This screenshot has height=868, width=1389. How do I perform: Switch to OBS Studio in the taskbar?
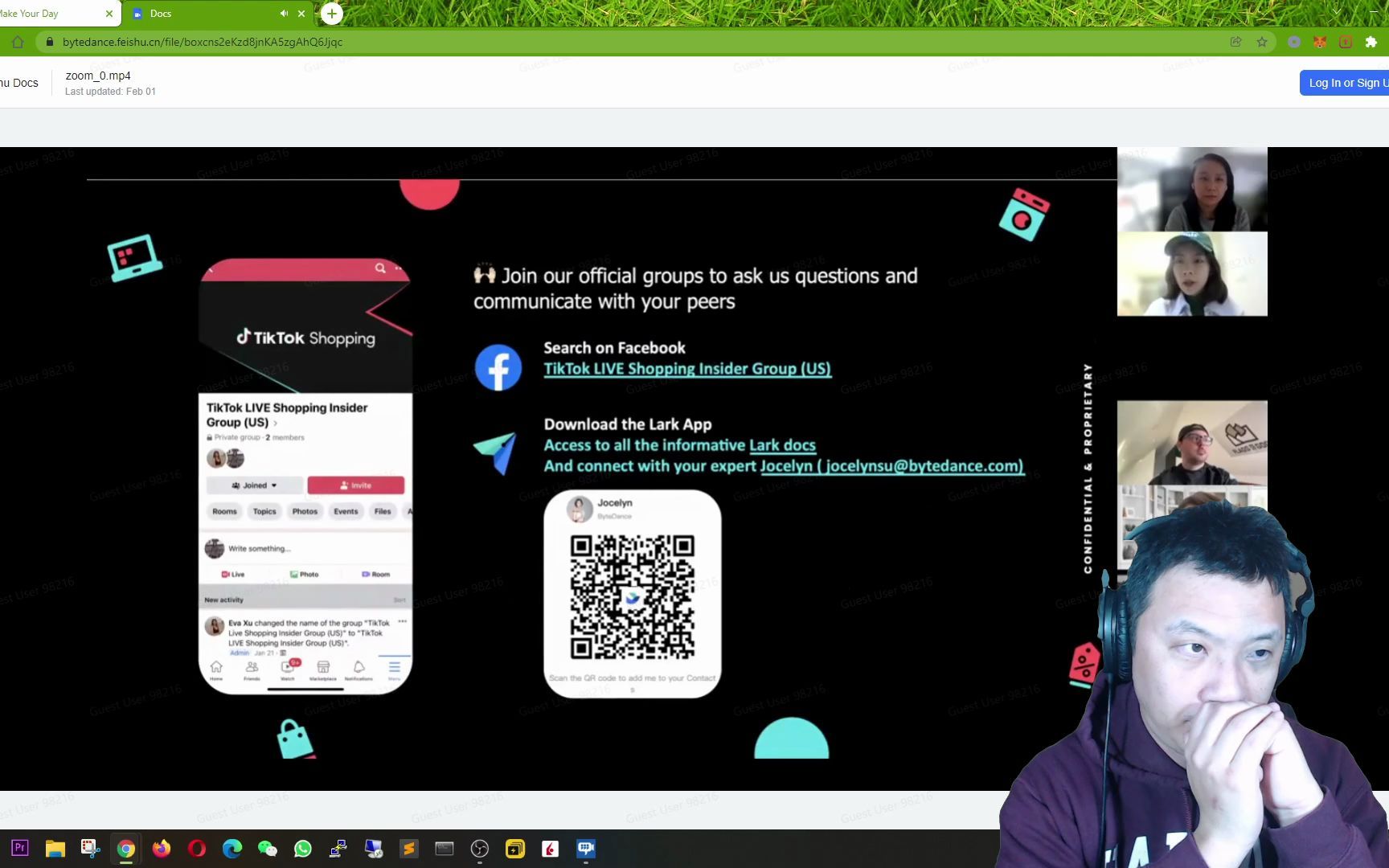tap(480, 848)
